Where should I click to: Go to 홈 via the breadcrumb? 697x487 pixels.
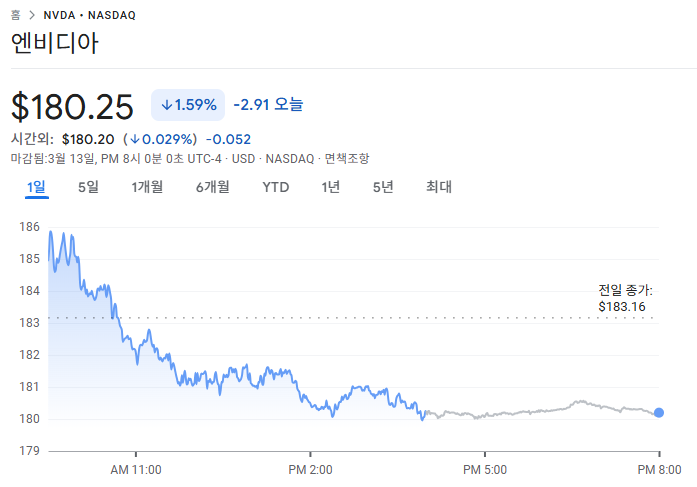tap(15, 15)
